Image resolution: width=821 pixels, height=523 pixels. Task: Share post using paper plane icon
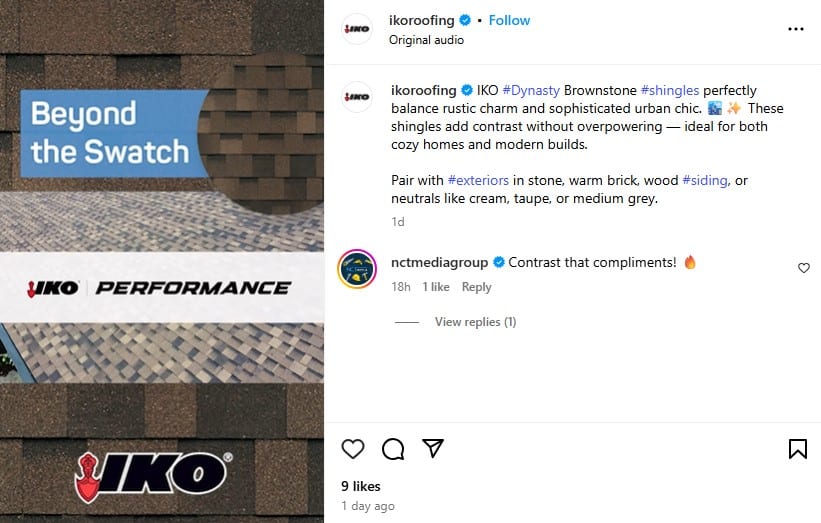pyautogui.click(x=433, y=448)
